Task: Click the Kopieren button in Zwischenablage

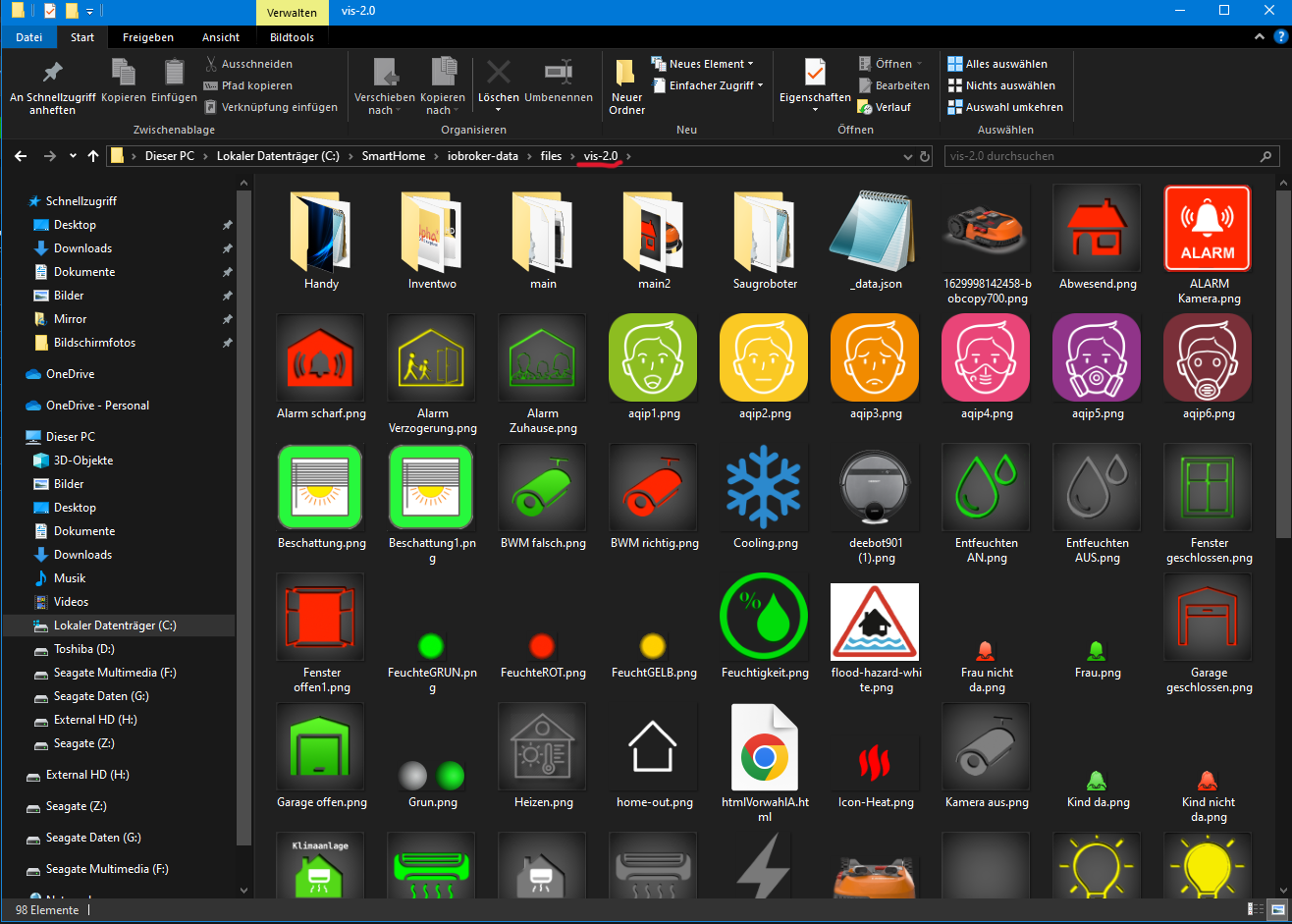Action: point(124,81)
